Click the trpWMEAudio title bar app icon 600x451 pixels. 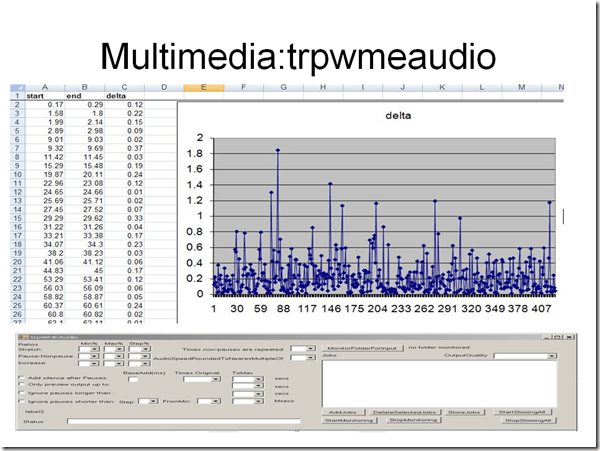tap(23, 337)
